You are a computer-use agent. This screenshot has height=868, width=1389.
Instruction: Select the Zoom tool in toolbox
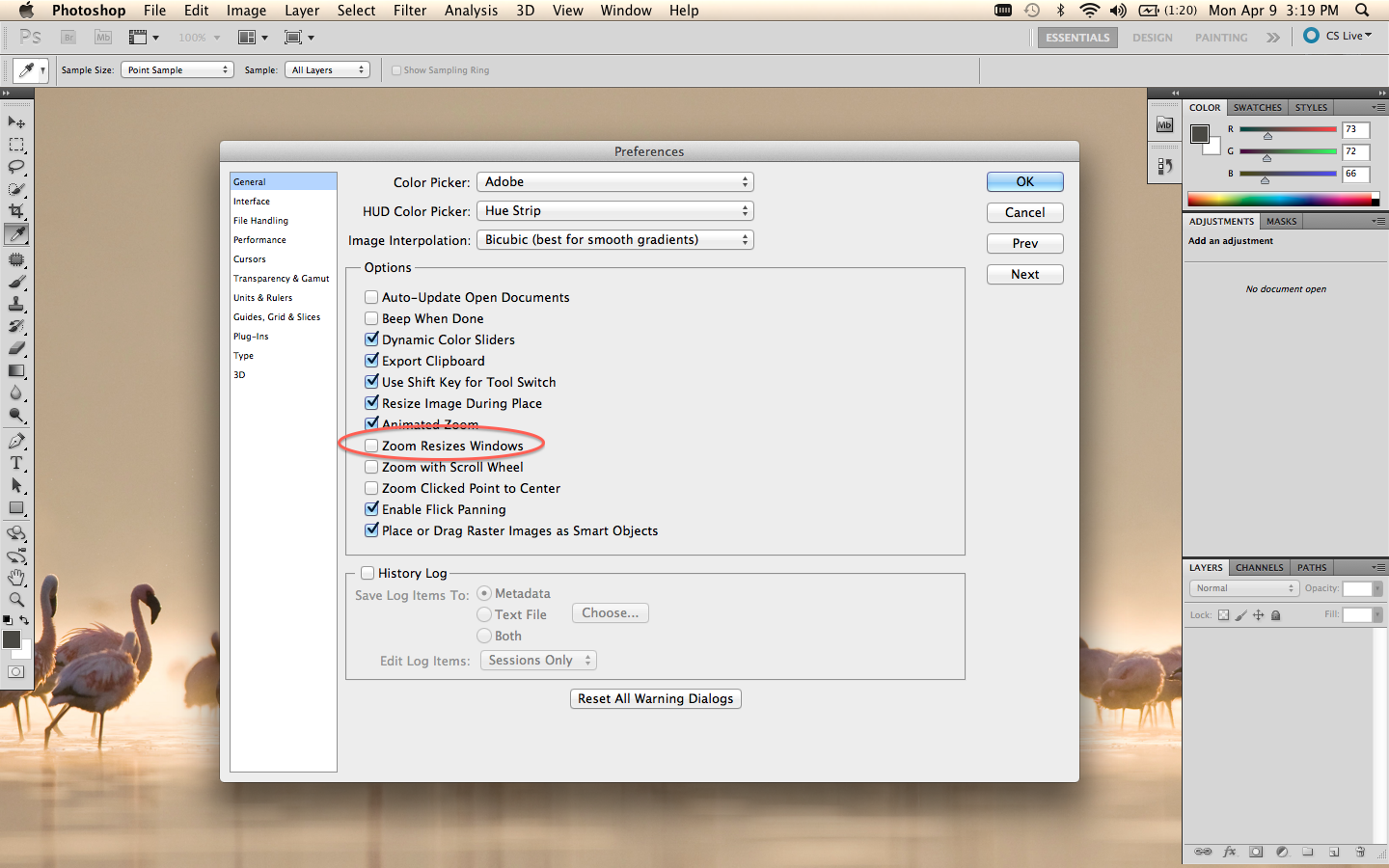coord(16,599)
